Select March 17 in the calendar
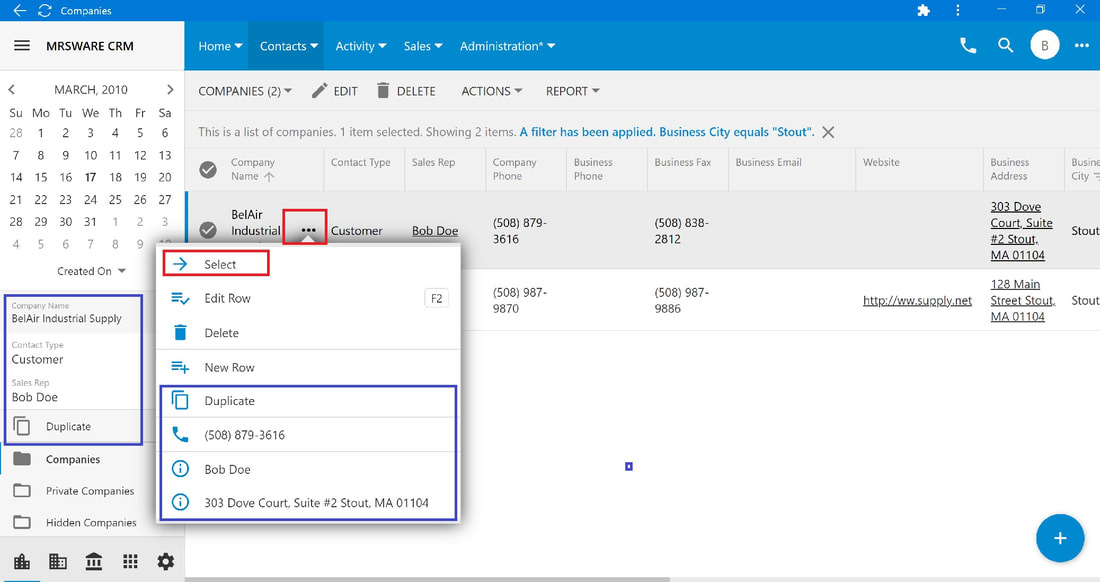The width and height of the screenshot is (1100, 582). pyautogui.click(x=90, y=177)
